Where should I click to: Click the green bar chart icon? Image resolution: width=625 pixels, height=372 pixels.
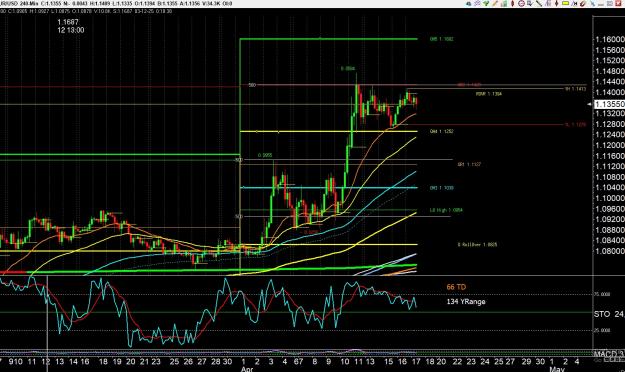504,3
